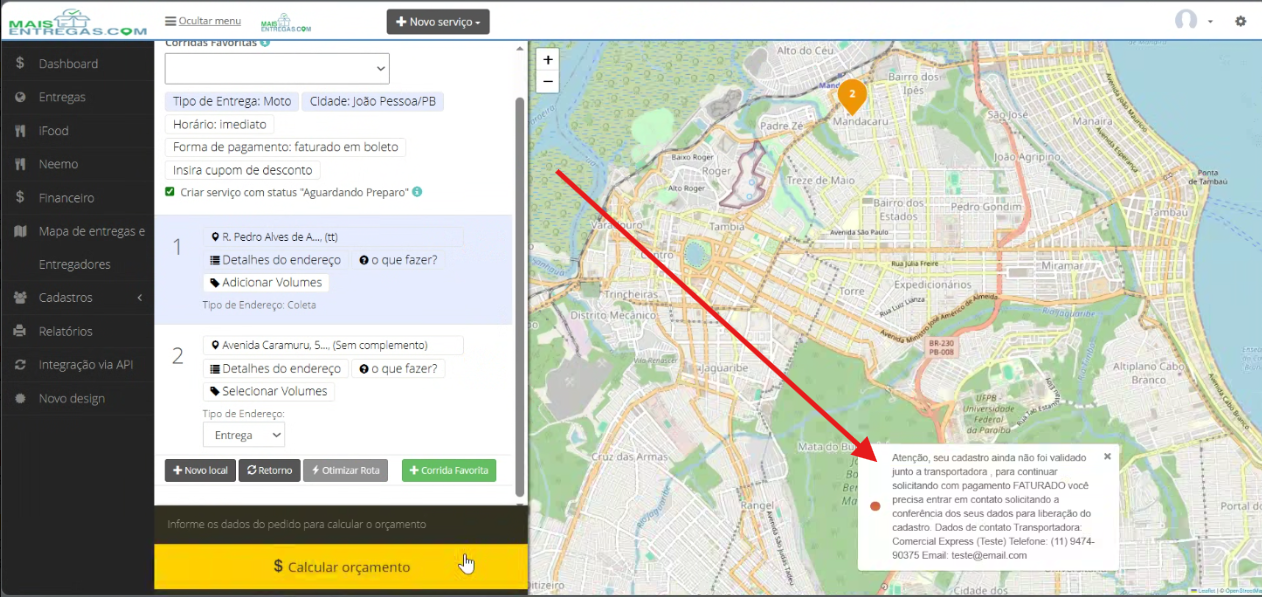Click Adicionar Volumes for stop 1
This screenshot has height=597, width=1262.
coord(266,283)
